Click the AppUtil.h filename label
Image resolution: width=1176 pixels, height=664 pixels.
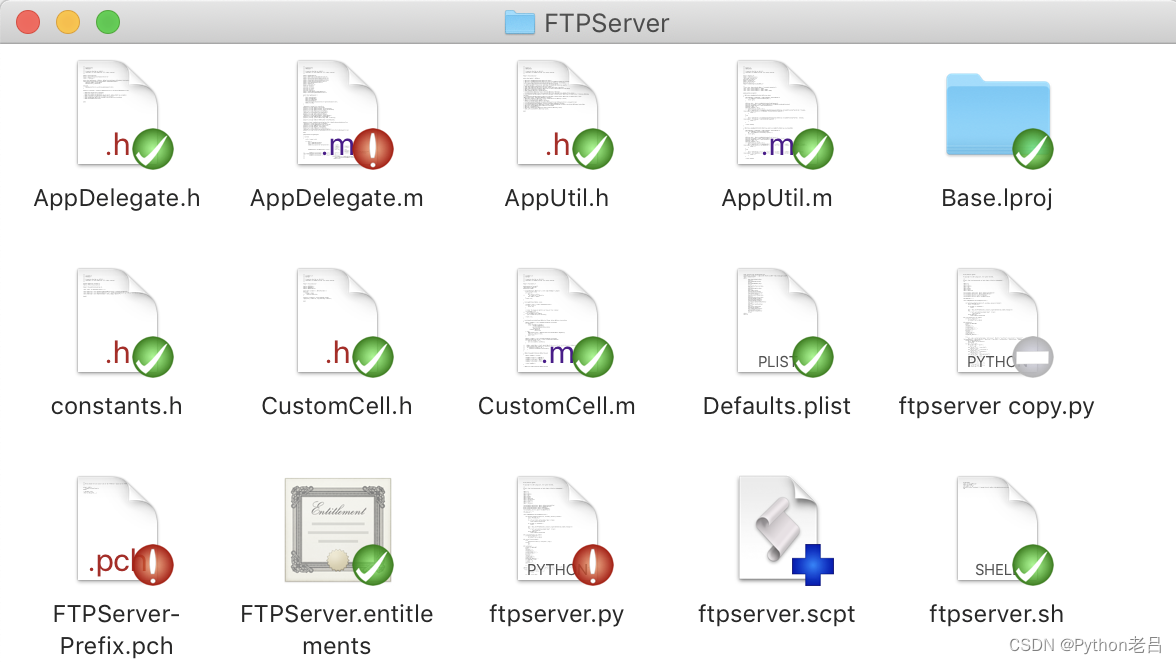tap(556, 198)
